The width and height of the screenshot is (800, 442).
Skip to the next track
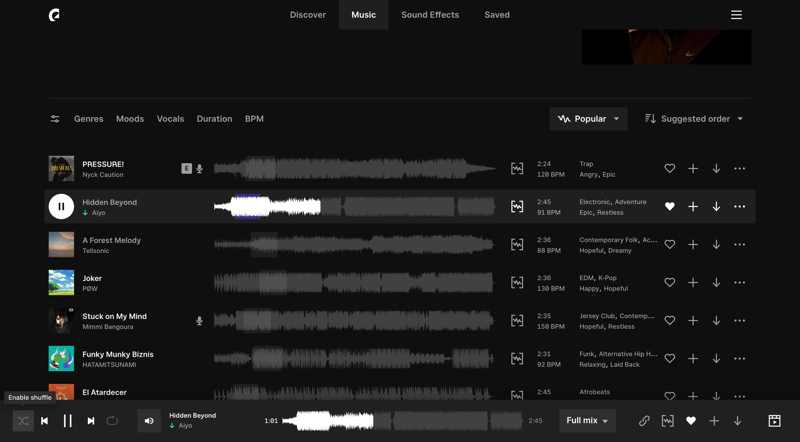(91, 421)
